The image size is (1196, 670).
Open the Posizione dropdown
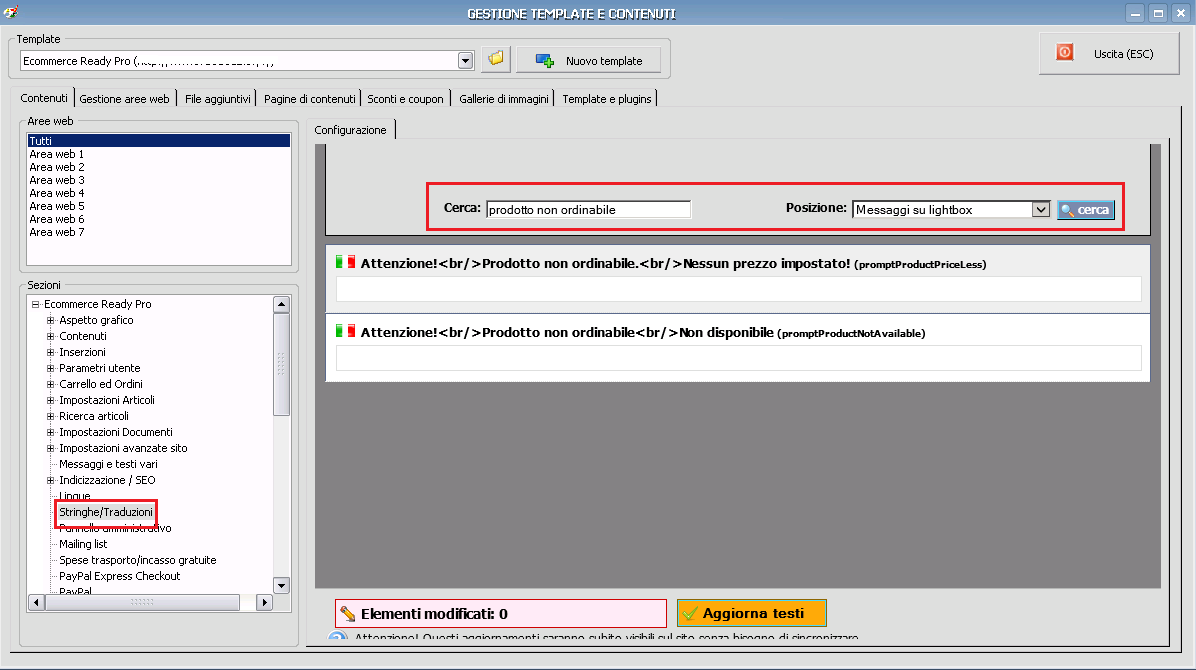pos(1040,210)
